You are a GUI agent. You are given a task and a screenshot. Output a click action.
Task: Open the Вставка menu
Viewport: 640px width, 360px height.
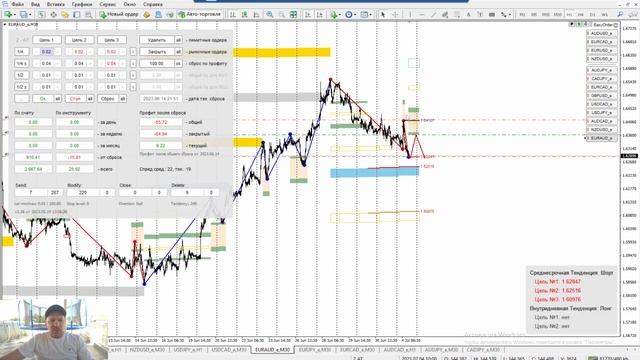point(56,4)
